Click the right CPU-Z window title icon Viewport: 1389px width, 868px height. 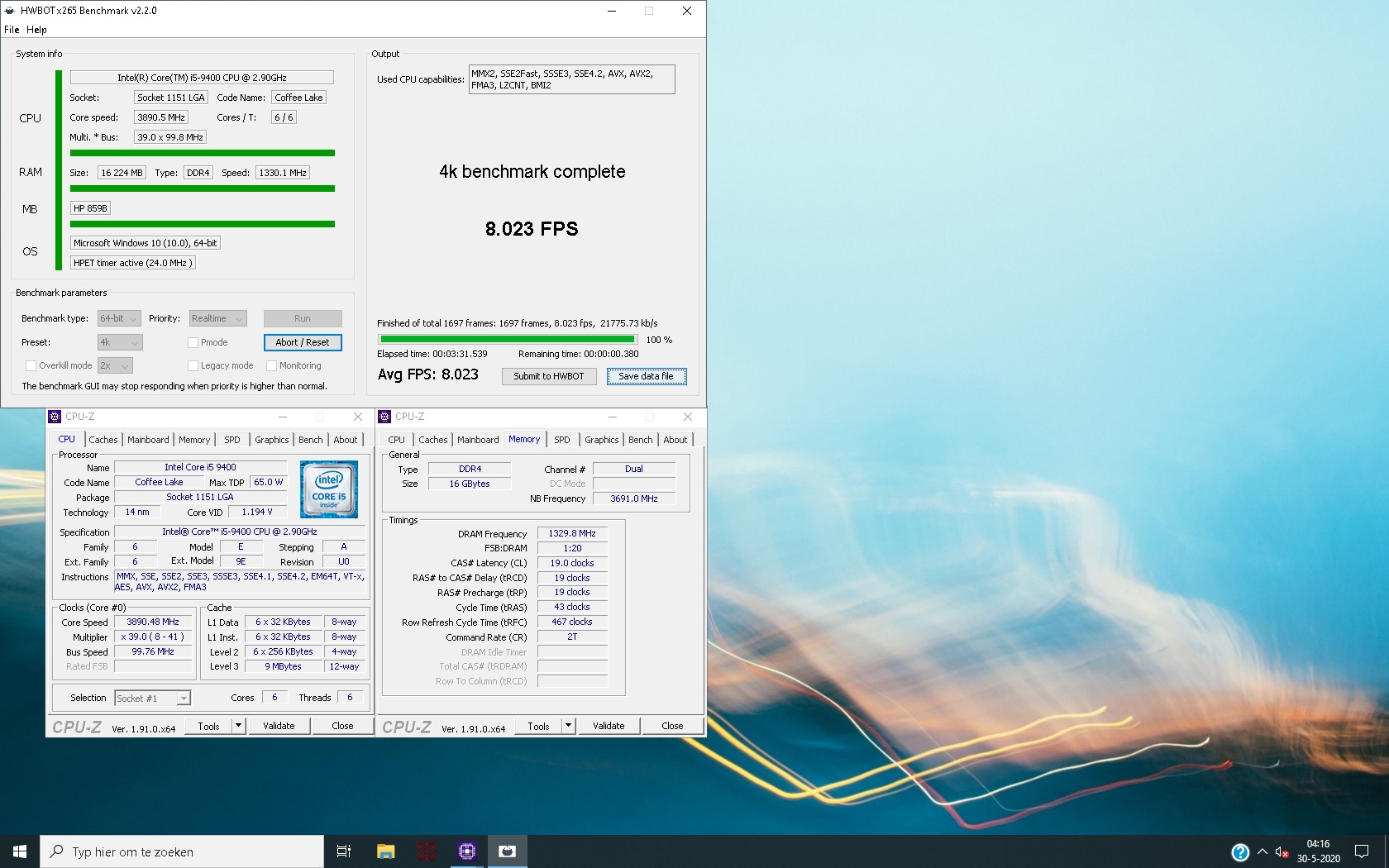pos(384,417)
